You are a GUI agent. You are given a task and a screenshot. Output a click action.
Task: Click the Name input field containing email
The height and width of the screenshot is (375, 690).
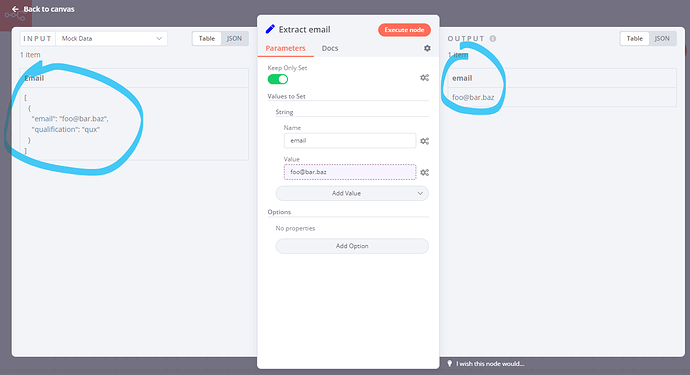pyautogui.click(x=350, y=141)
